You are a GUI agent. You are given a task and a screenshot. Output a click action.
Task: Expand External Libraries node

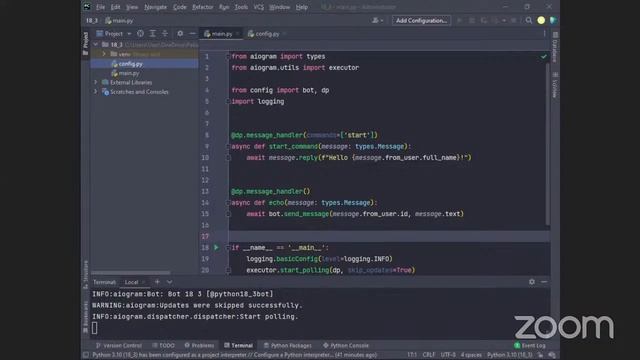[96, 82]
